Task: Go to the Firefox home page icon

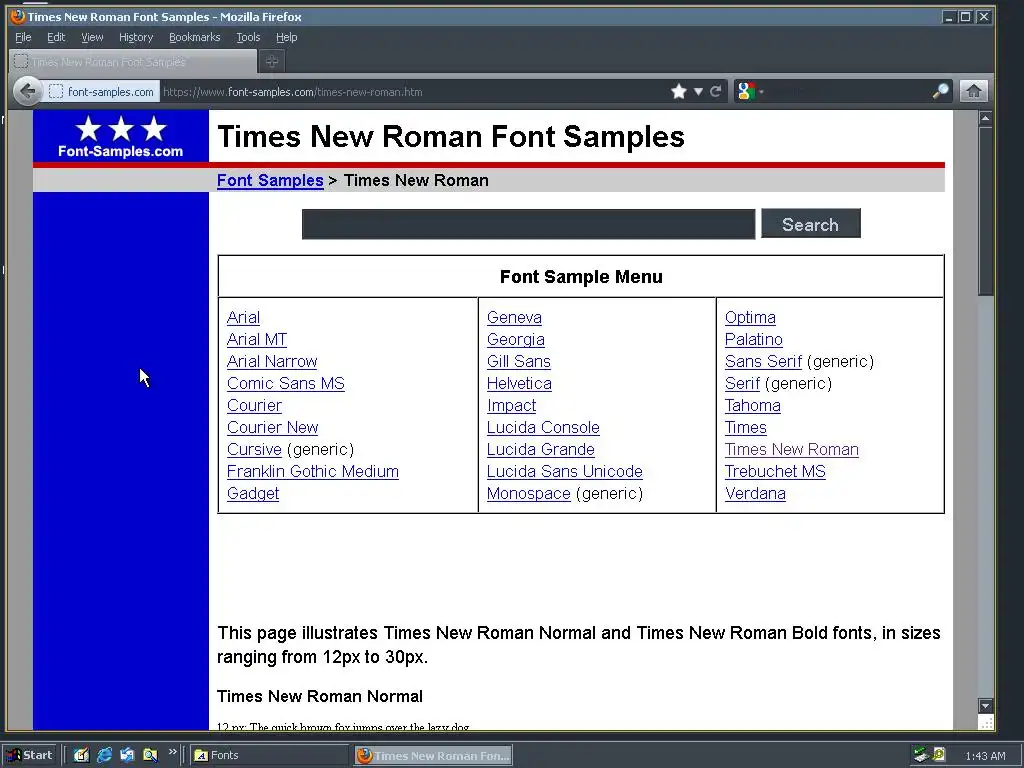Action: 974,91
